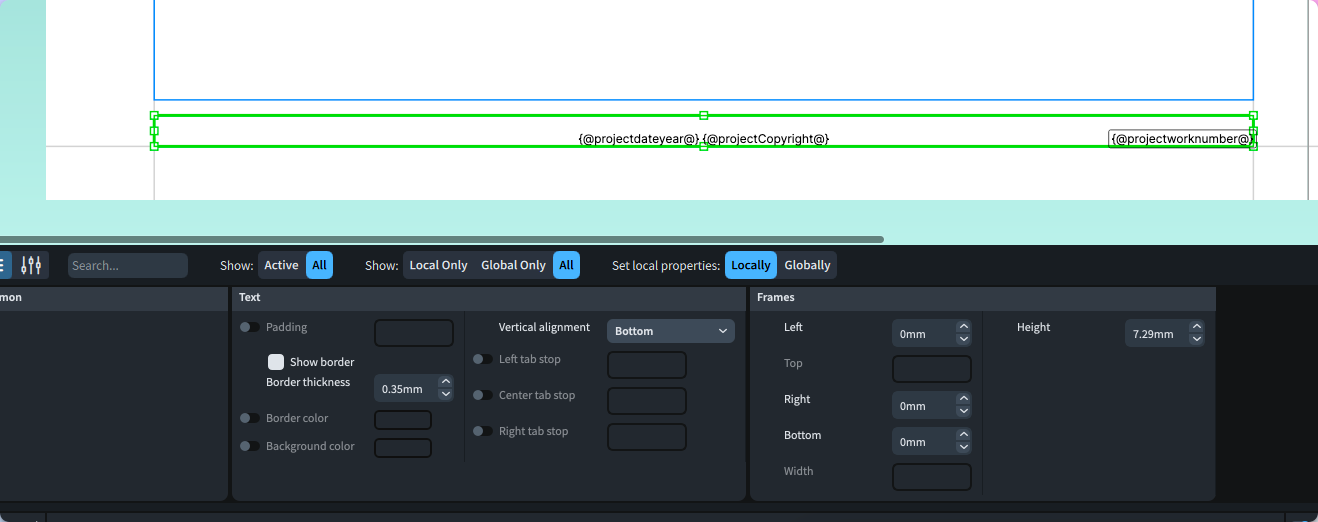Click the Top frame value field
This screenshot has width=1318, height=522.
pos(932,369)
